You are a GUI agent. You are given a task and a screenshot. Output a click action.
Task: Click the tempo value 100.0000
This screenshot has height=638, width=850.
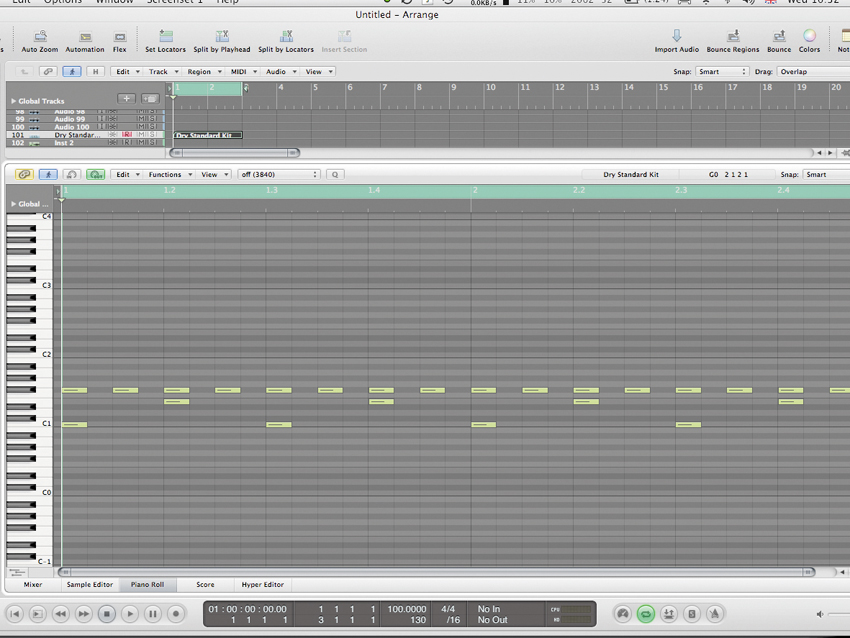[407, 609]
